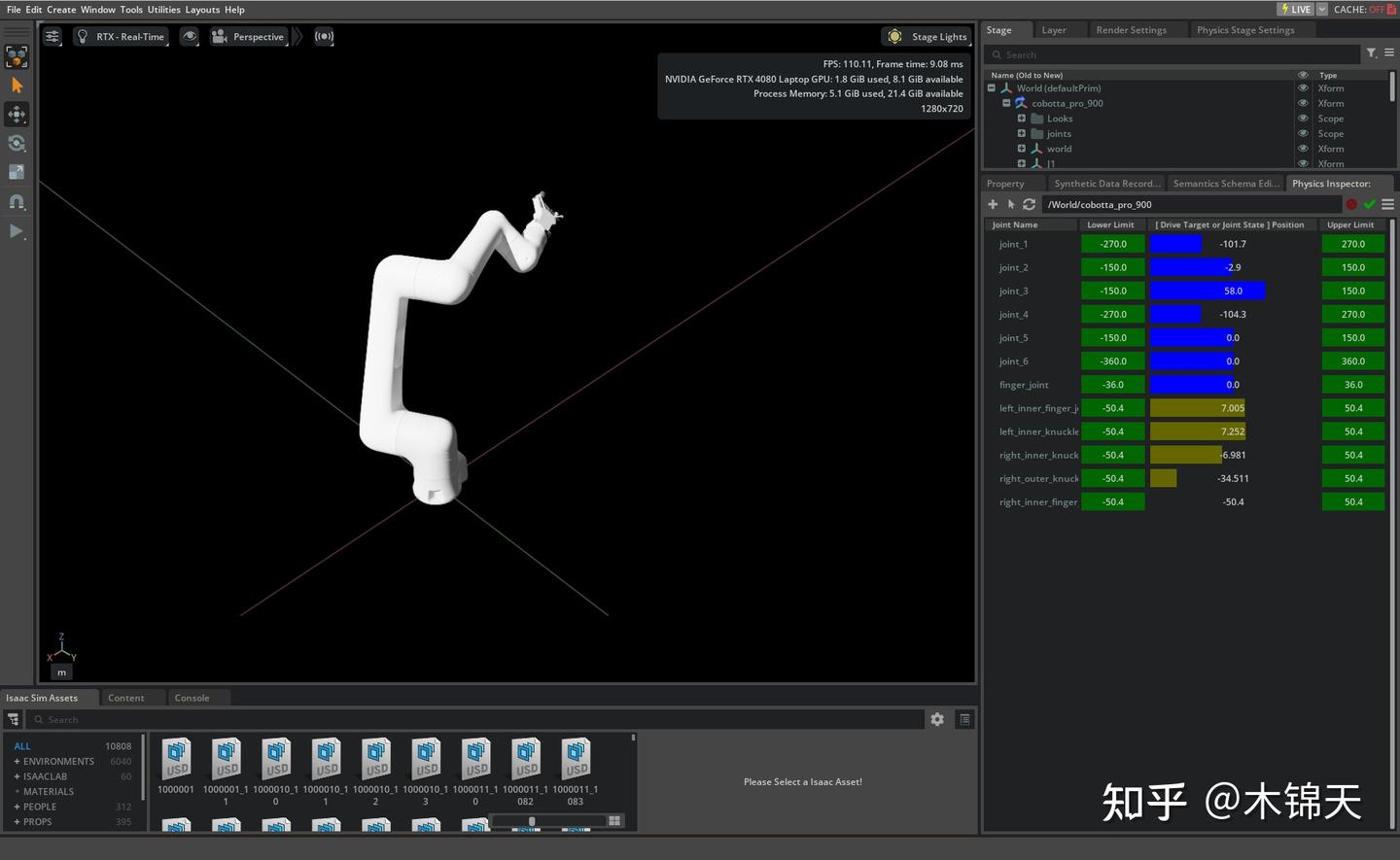The height and width of the screenshot is (860, 1400).
Task: Toggle visibility of the Looks scope
Action: (x=1304, y=118)
